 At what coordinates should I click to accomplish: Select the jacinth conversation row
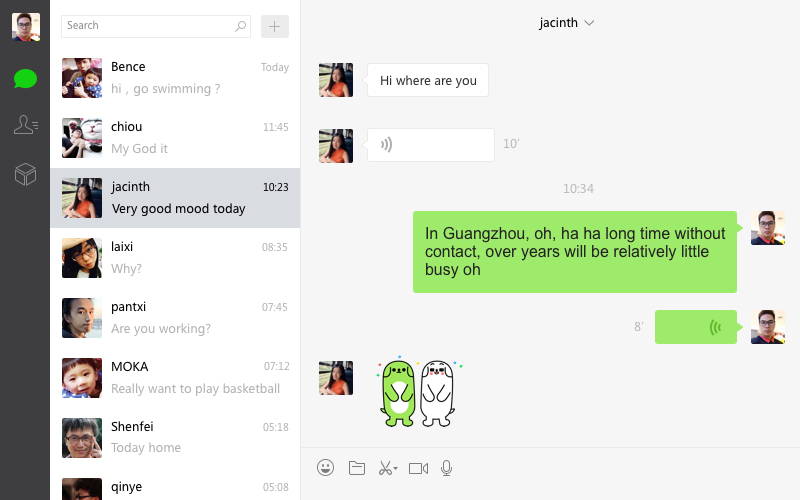tap(175, 198)
